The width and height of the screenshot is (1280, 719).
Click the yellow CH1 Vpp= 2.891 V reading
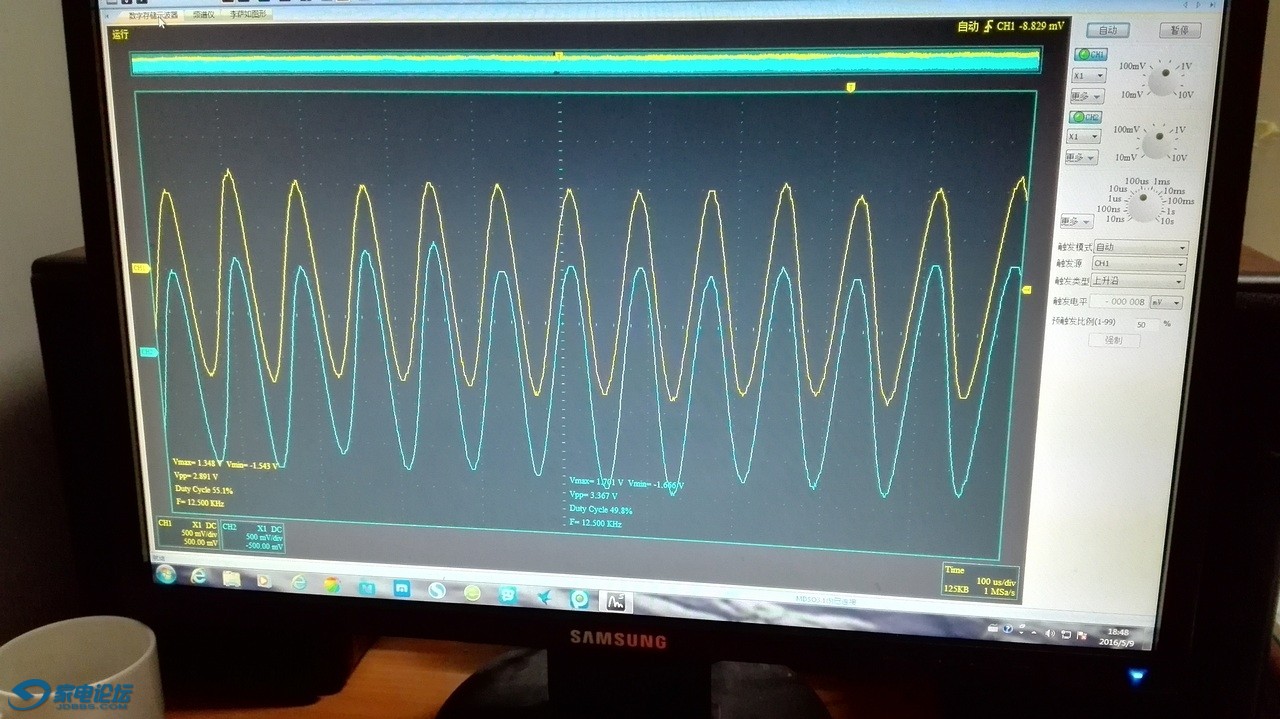(195, 477)
